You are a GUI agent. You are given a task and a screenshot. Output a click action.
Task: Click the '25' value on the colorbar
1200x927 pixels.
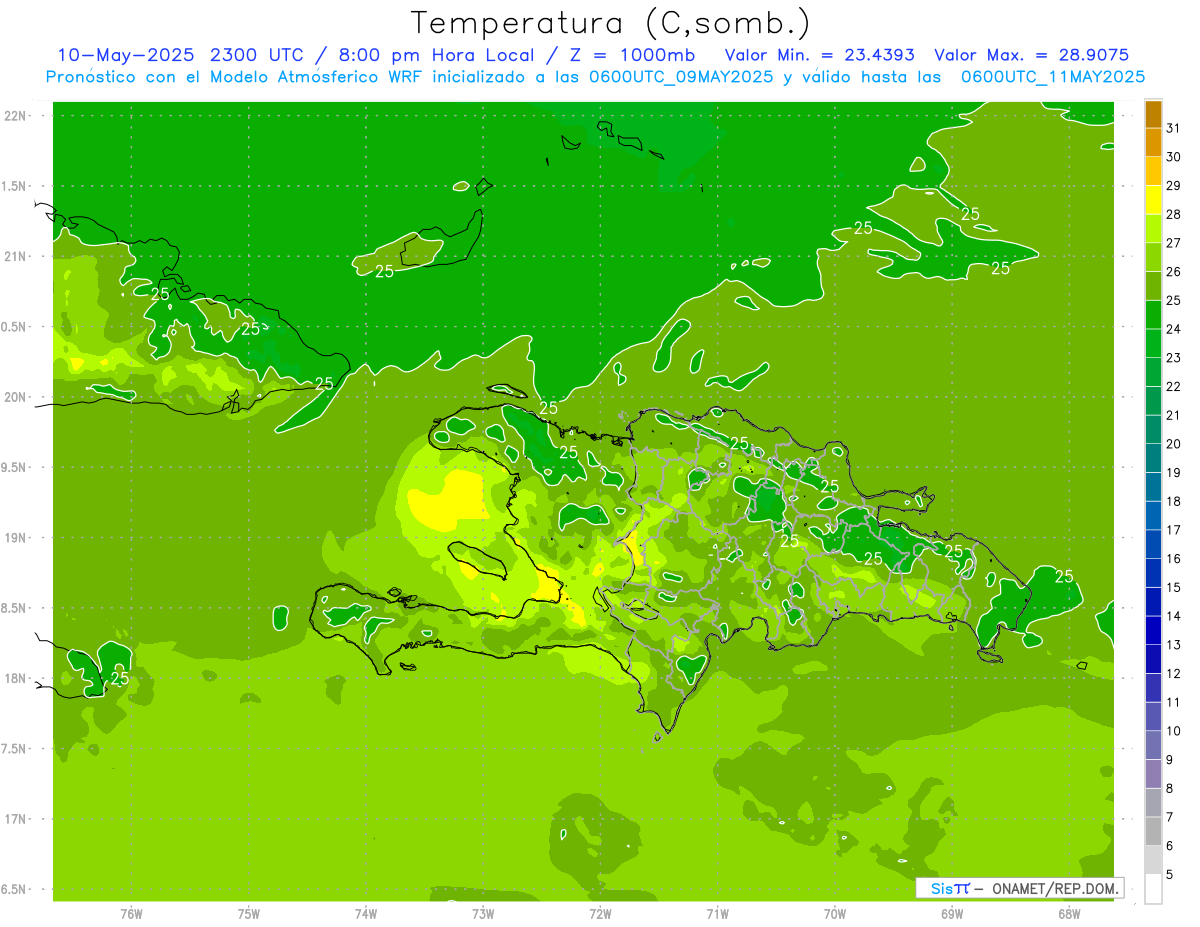1173,300
